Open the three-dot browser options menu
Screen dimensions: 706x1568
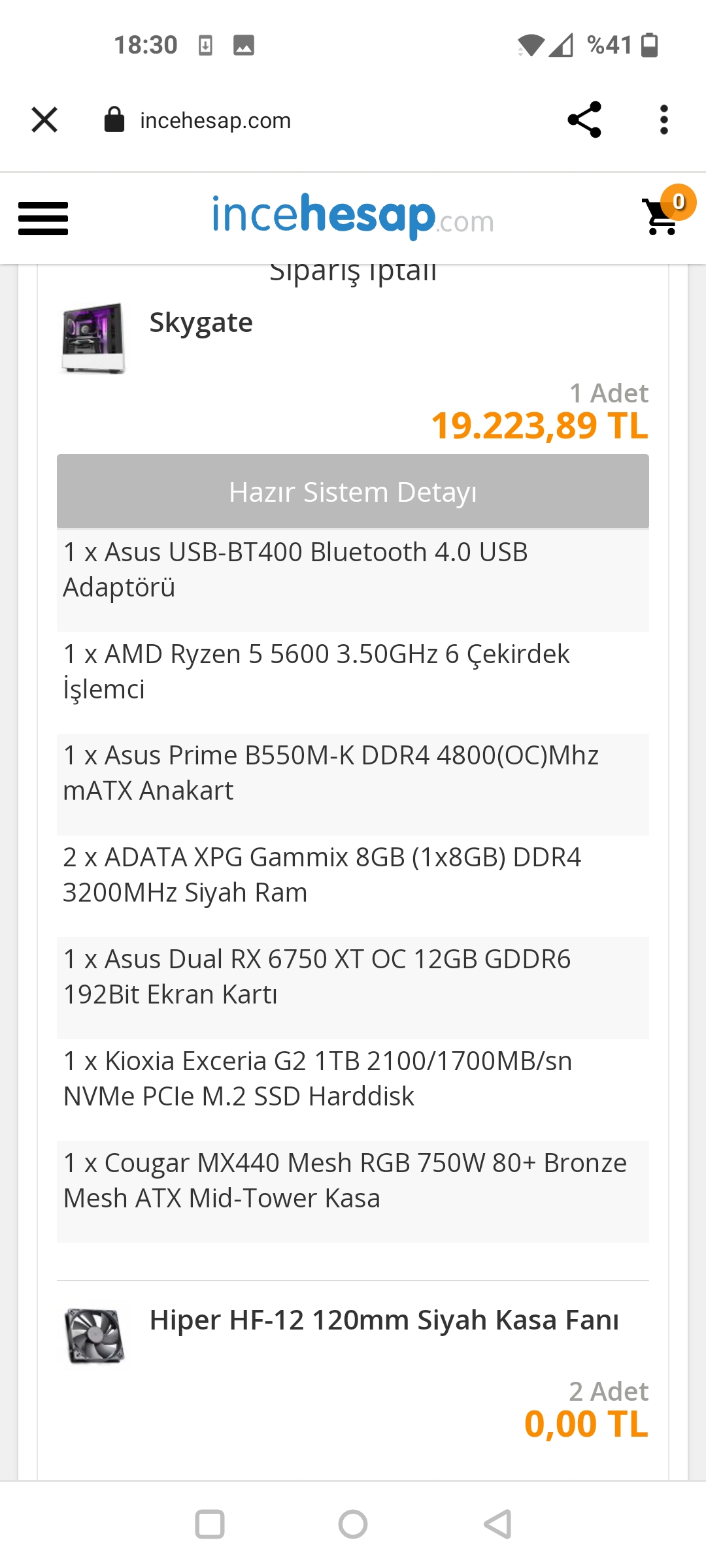[664, 120]
